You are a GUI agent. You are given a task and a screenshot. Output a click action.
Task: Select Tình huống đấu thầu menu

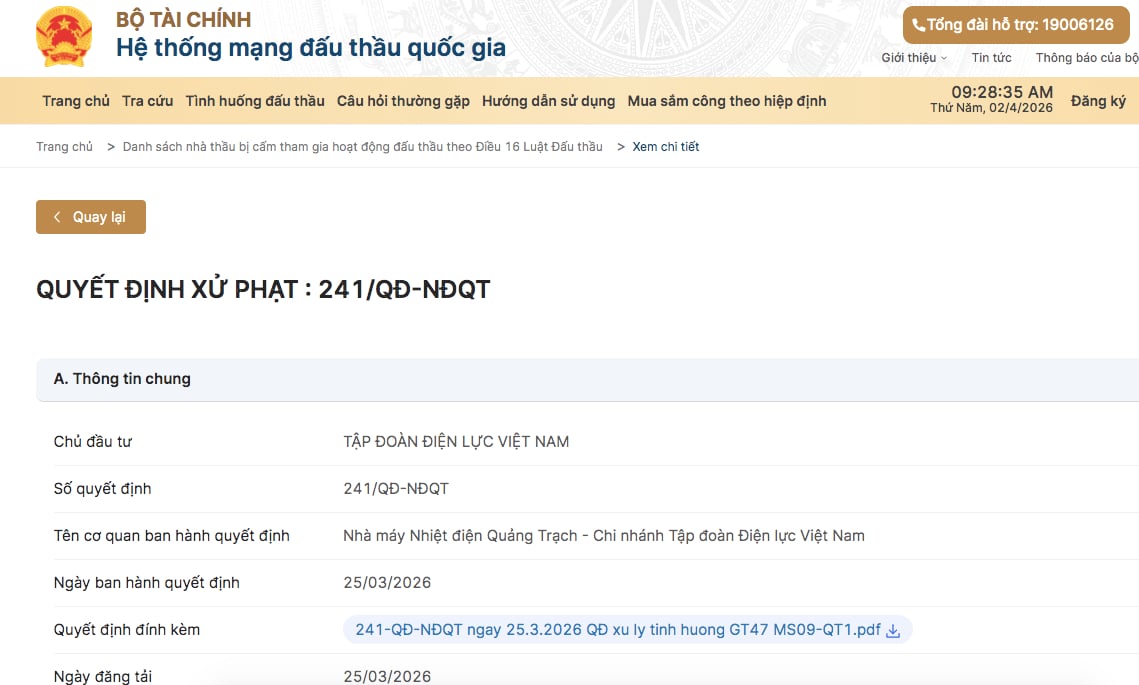click(255, 101)
